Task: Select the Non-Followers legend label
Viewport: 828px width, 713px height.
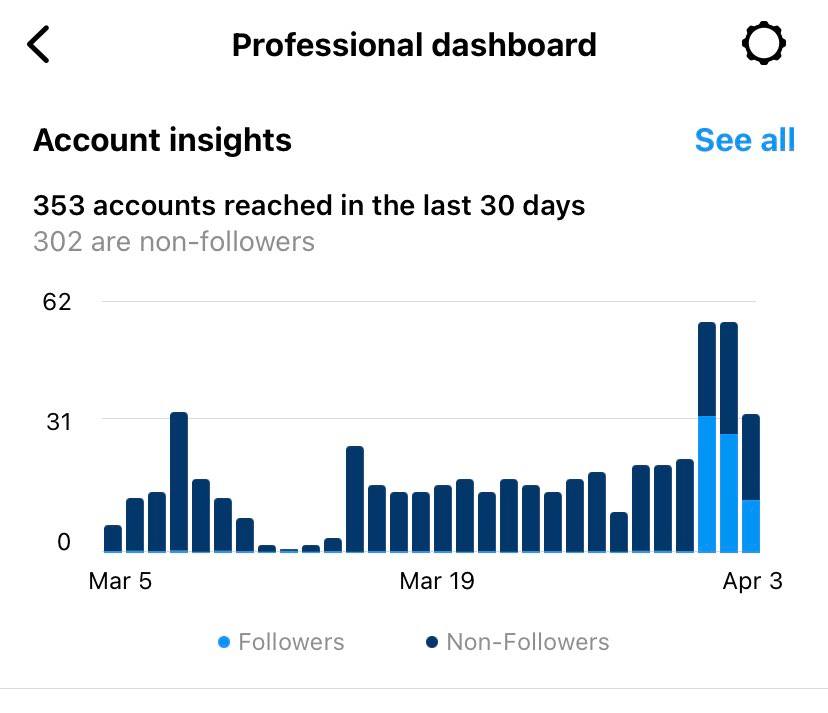Action: (527, 642)
